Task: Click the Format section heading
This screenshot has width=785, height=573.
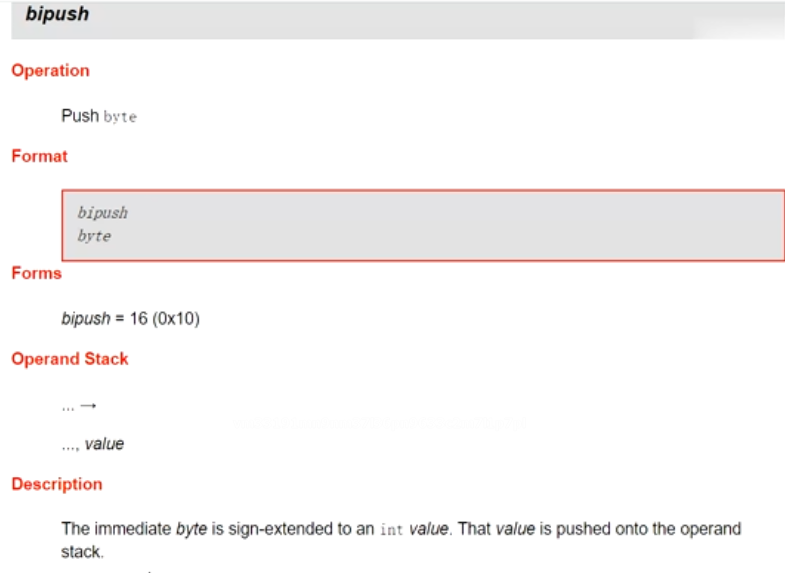Action: point(40,157)
